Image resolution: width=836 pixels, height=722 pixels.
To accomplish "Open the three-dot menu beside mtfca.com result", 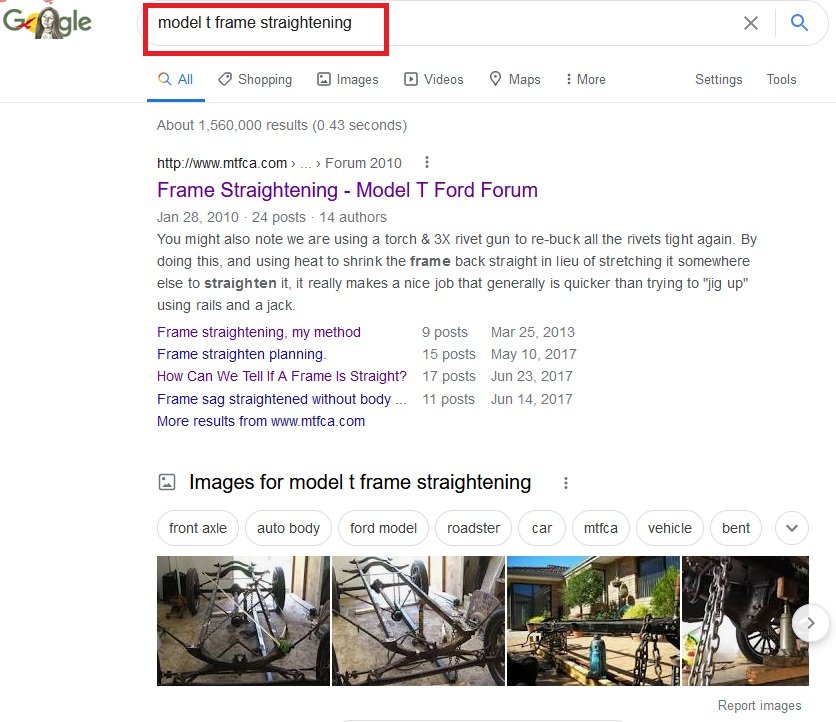I will 427,162.
